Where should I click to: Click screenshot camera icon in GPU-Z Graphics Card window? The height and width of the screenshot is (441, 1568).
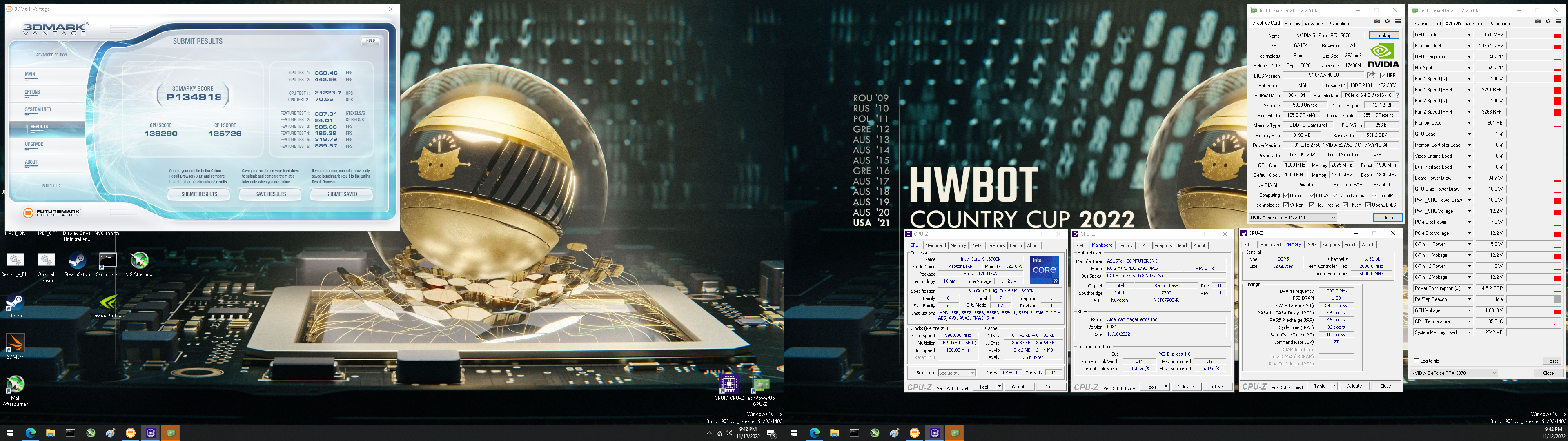(1377, 22)
